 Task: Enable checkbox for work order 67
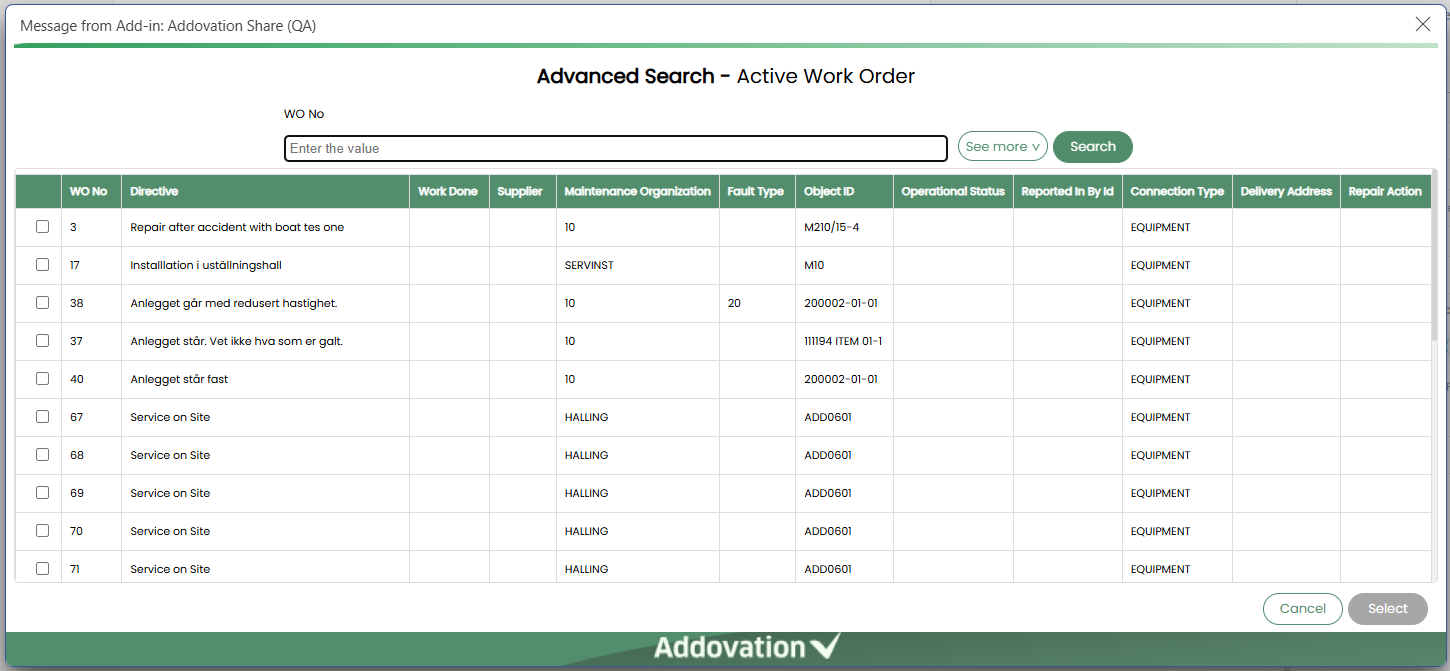click(42, 417)
